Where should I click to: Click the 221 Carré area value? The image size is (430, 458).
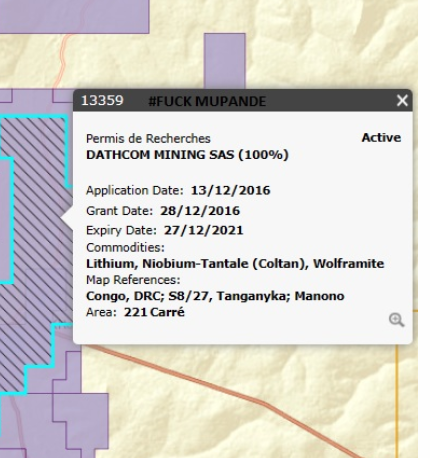click(154, 312)
